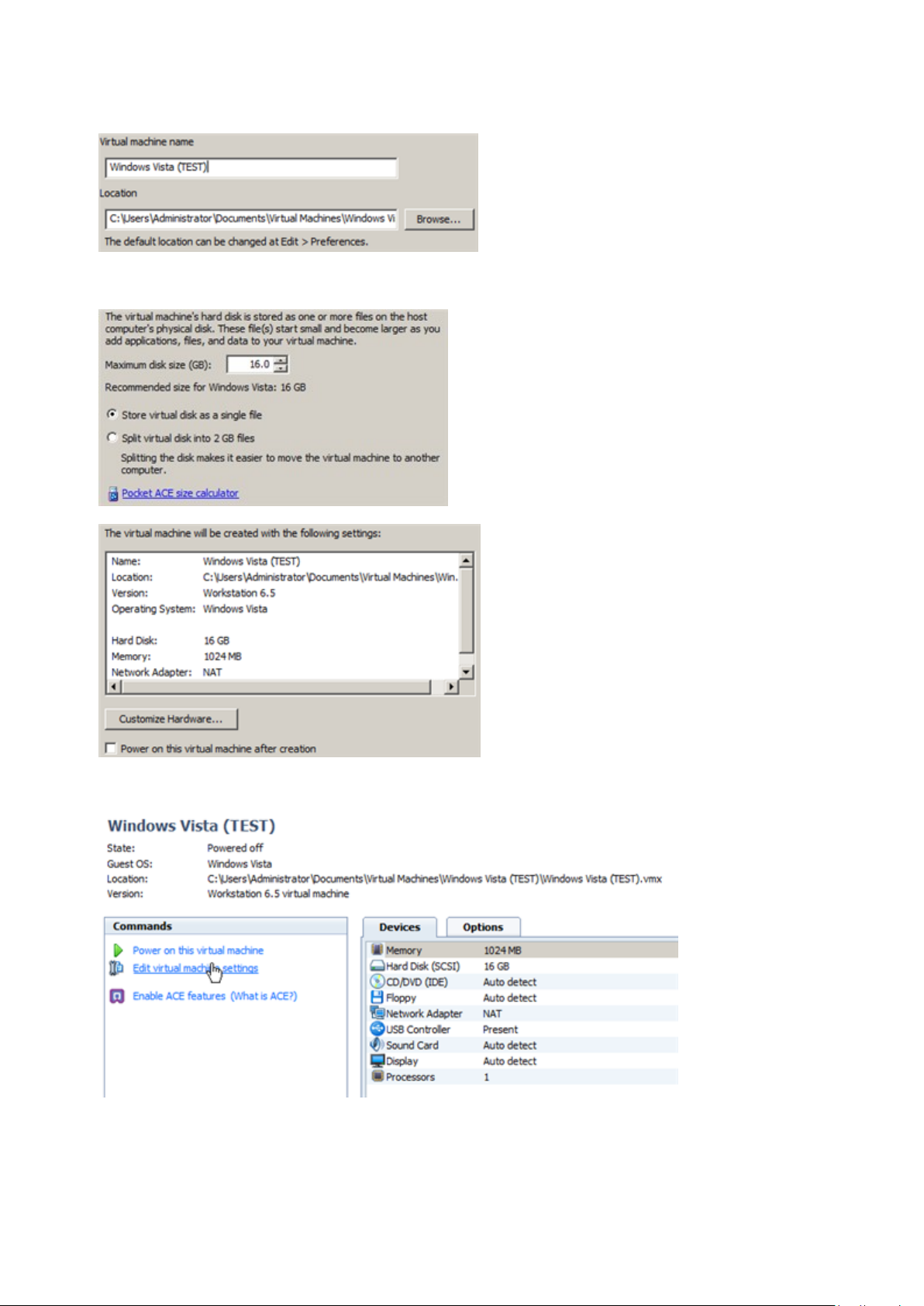
Task: Select the Hard Disk 16 GB value in Devices
Action: pos(496,967)
